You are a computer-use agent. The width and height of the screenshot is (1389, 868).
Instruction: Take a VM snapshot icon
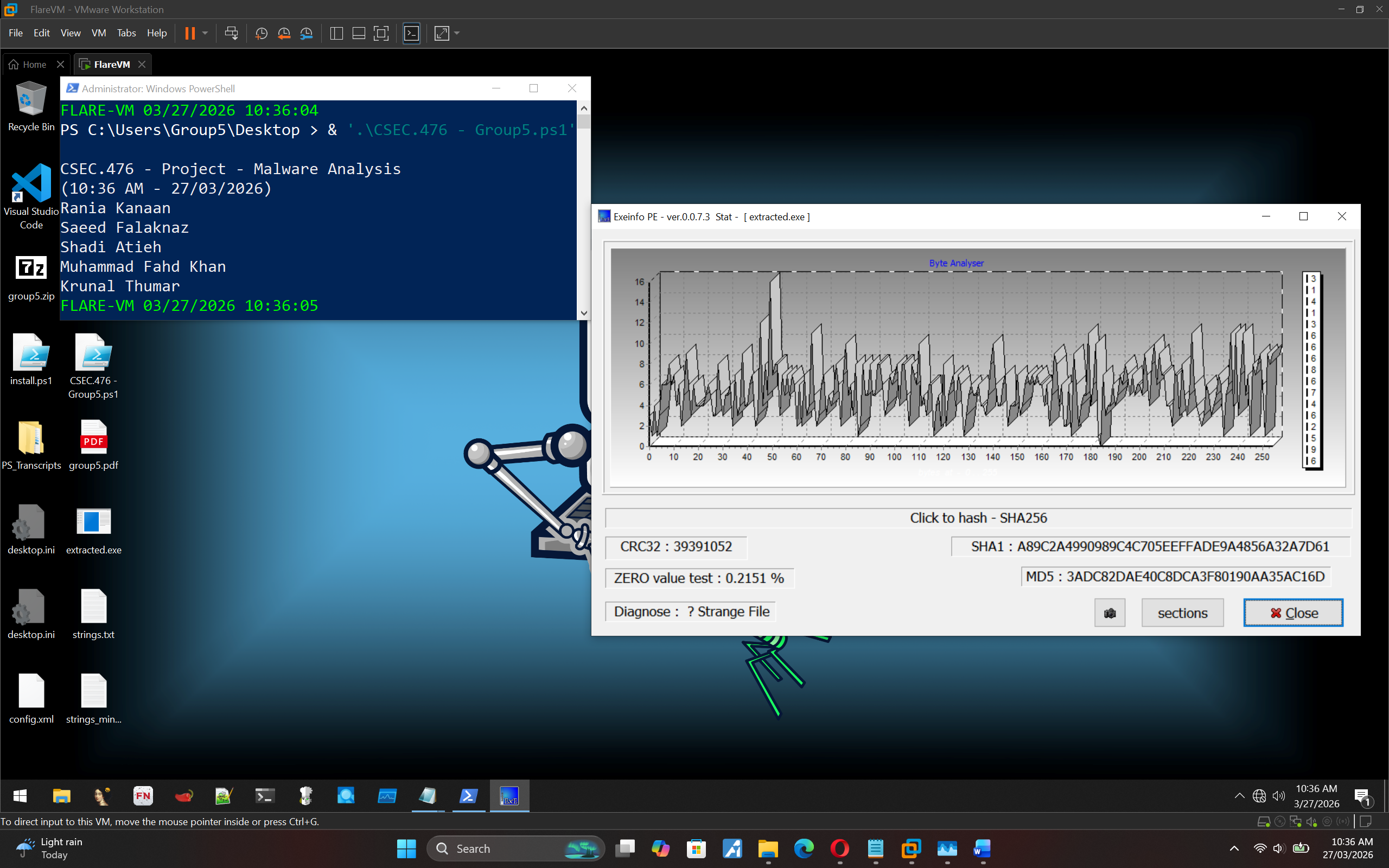pos(261,33)
